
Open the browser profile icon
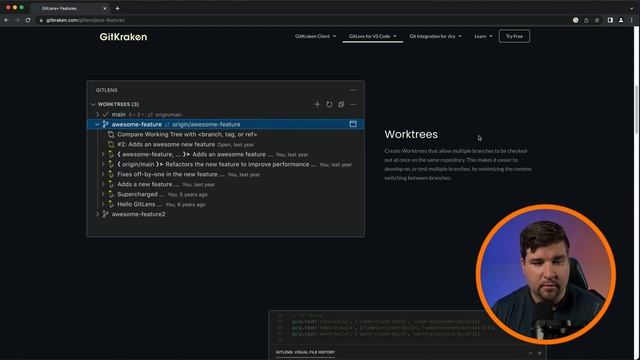621,20
